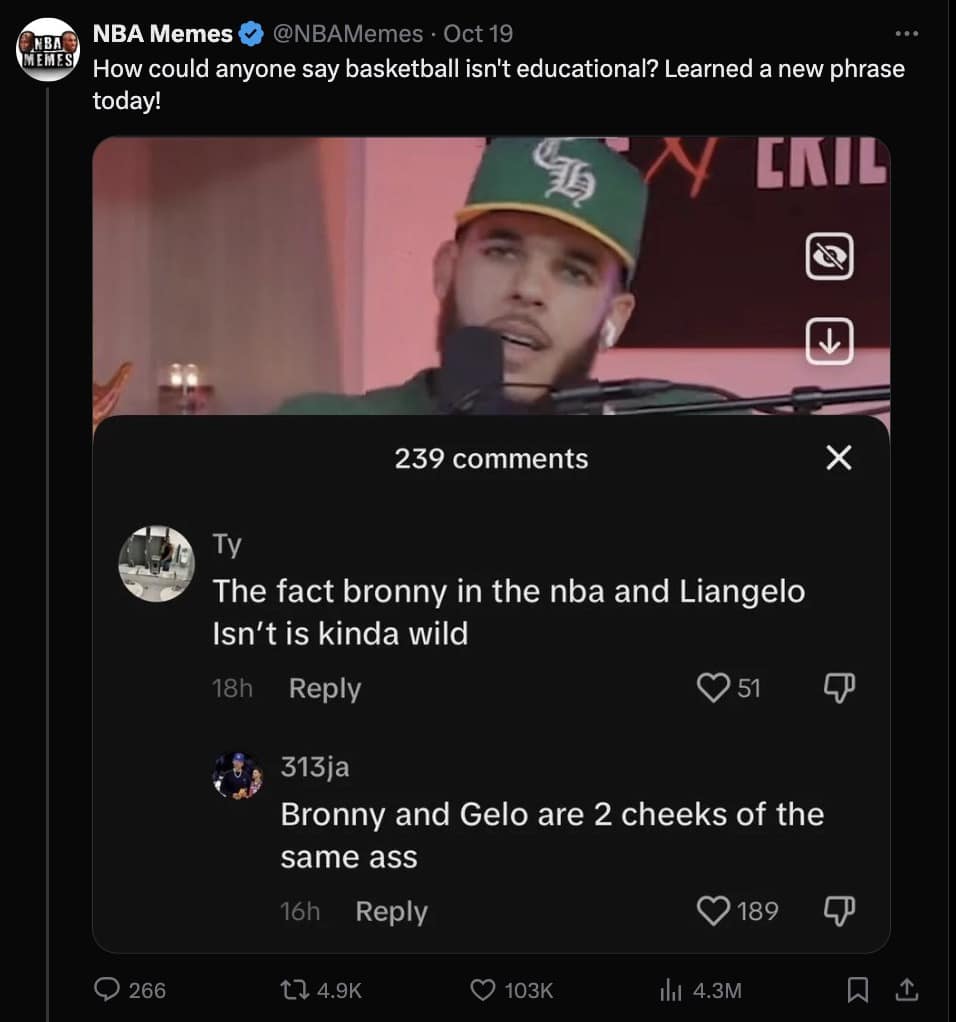Viewport: 956px width, 1022px height.
Task: View 313ja's profile avatar
Action: point(237,777)
